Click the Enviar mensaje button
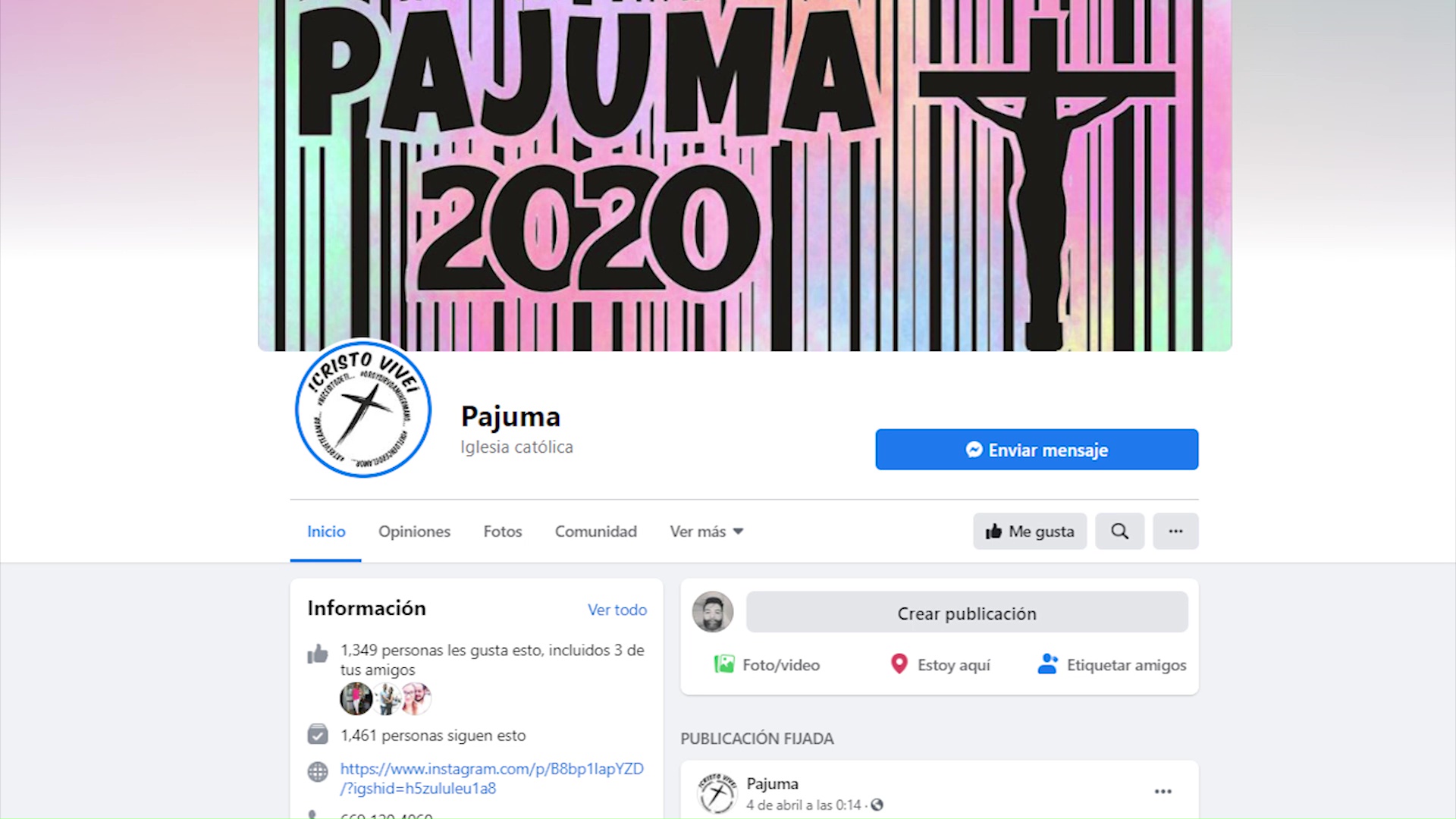 point(1037,450)
